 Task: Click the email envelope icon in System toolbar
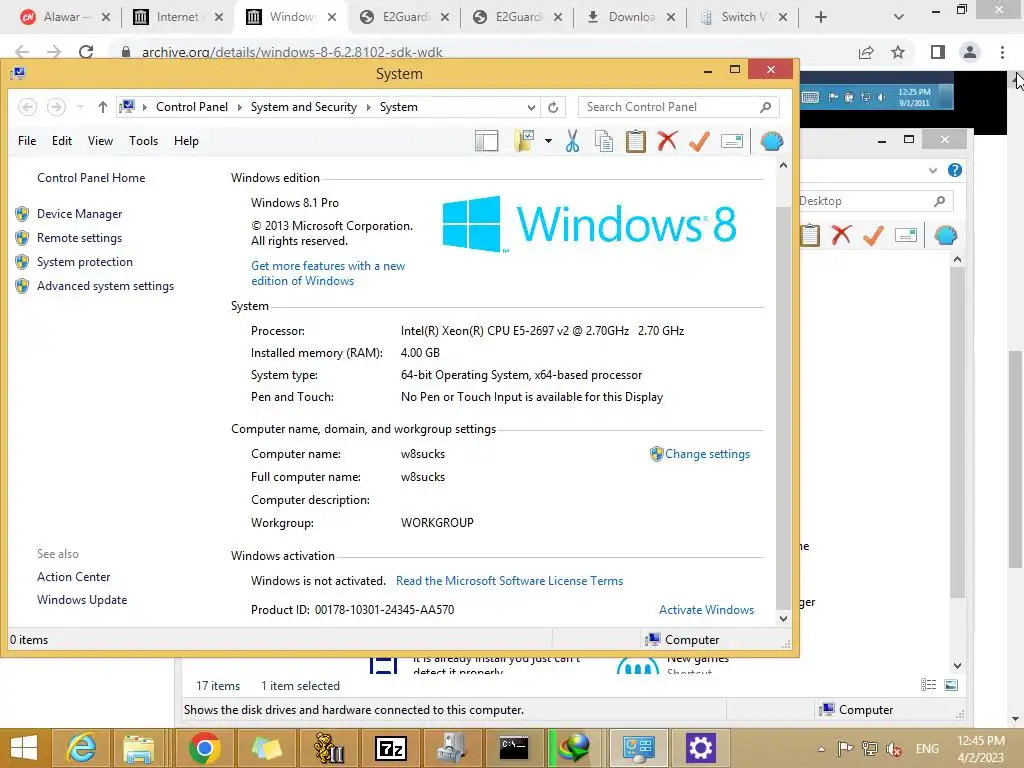(x=732, y=141)
